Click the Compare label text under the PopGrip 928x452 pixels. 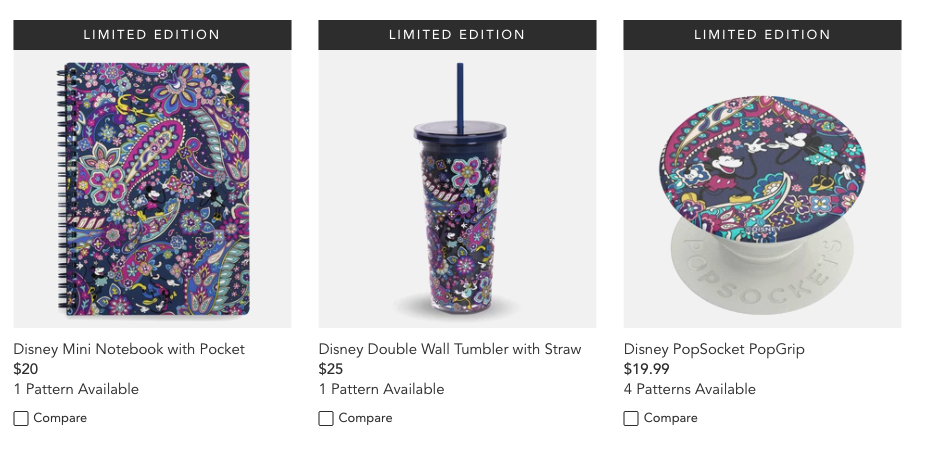(x=671, y=418)
